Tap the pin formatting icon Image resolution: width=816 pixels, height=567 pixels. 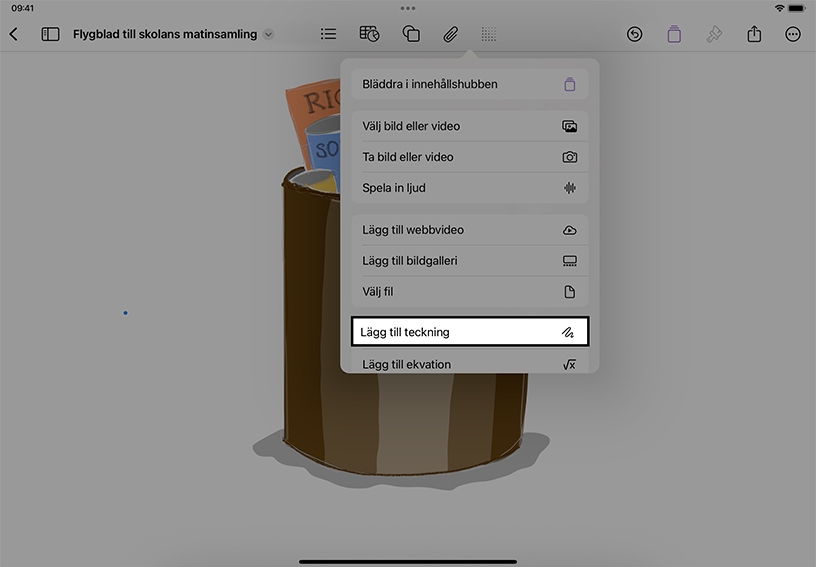pos(714,34)
